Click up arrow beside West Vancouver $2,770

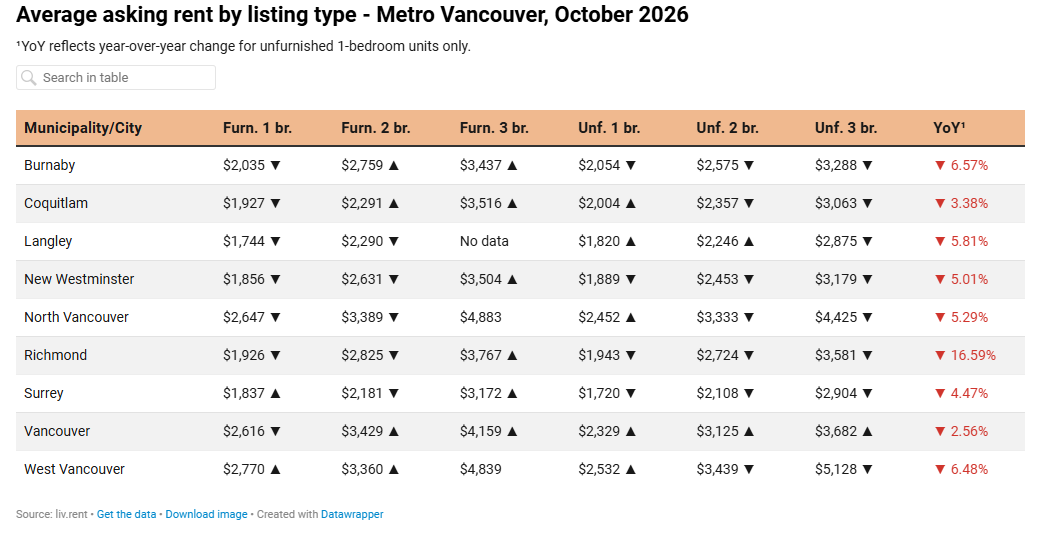click(275, 469)
